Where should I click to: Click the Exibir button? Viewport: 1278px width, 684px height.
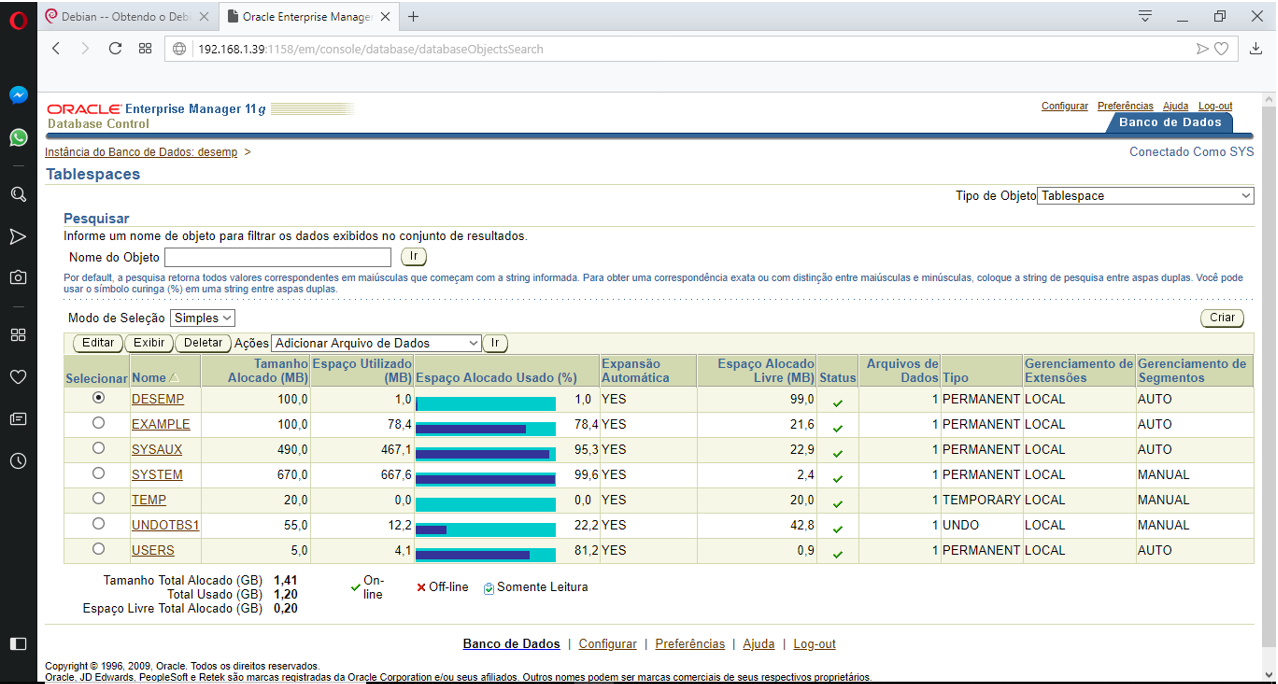click(149, 343)
